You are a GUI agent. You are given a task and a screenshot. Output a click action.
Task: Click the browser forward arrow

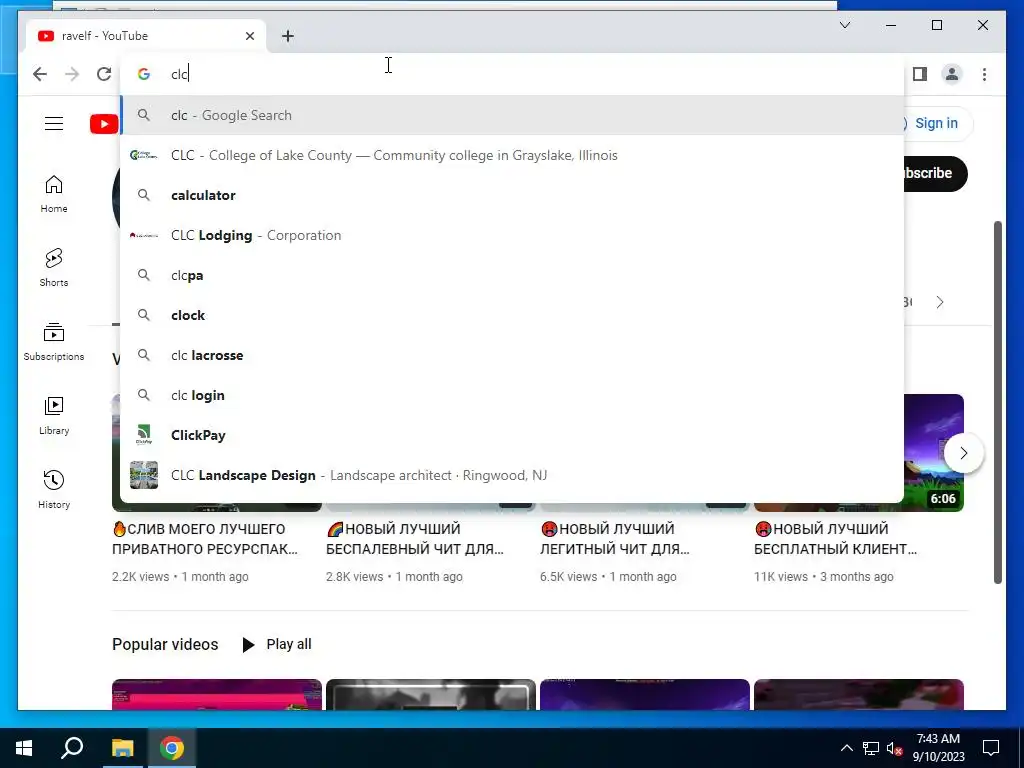(72, 74)
